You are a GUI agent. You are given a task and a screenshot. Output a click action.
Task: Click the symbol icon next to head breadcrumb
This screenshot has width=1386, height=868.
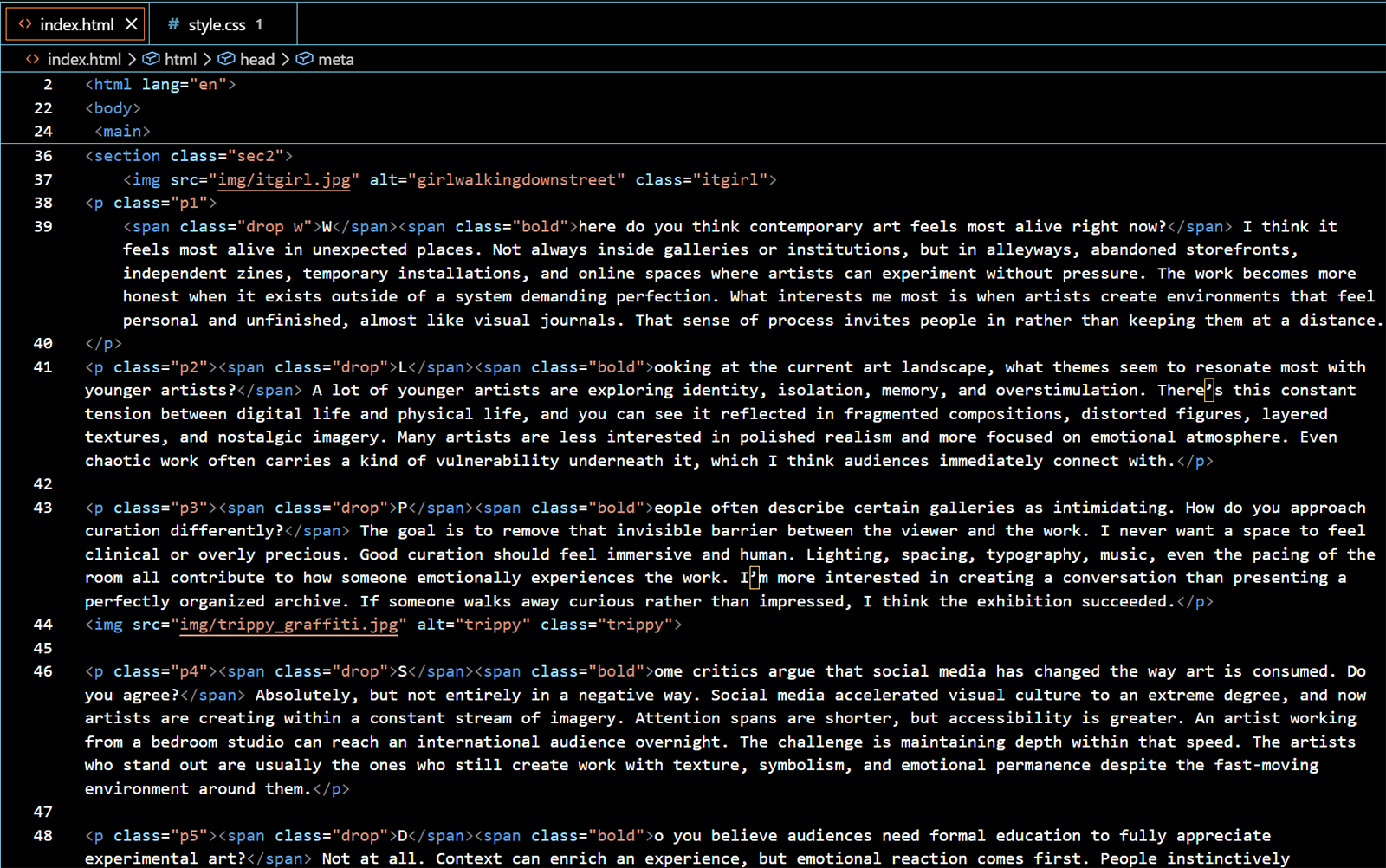[226, 59]
